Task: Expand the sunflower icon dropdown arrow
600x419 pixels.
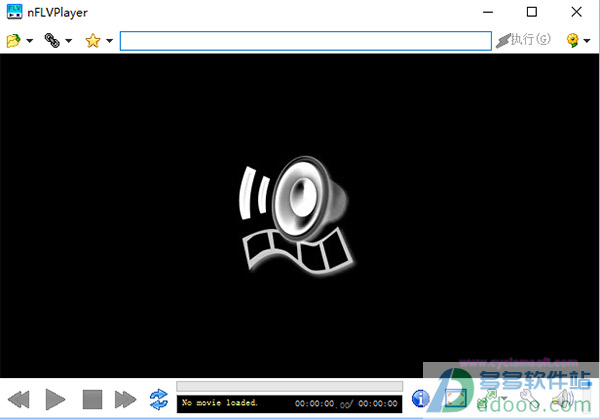Action: coord(587,41)
